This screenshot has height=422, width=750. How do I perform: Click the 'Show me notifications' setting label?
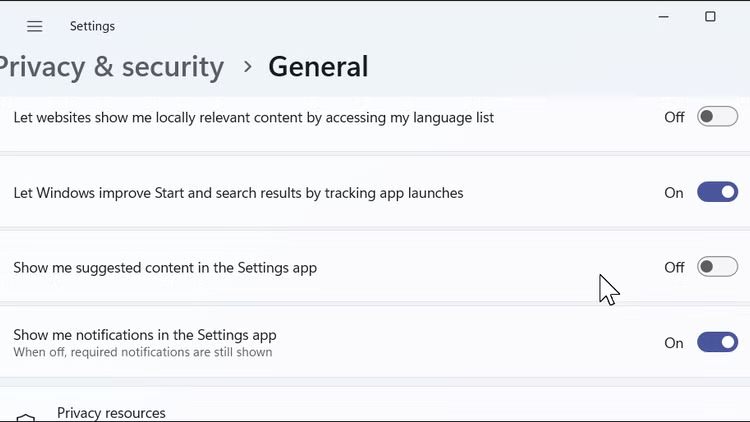pyautogui.click(x=145, y=335)
